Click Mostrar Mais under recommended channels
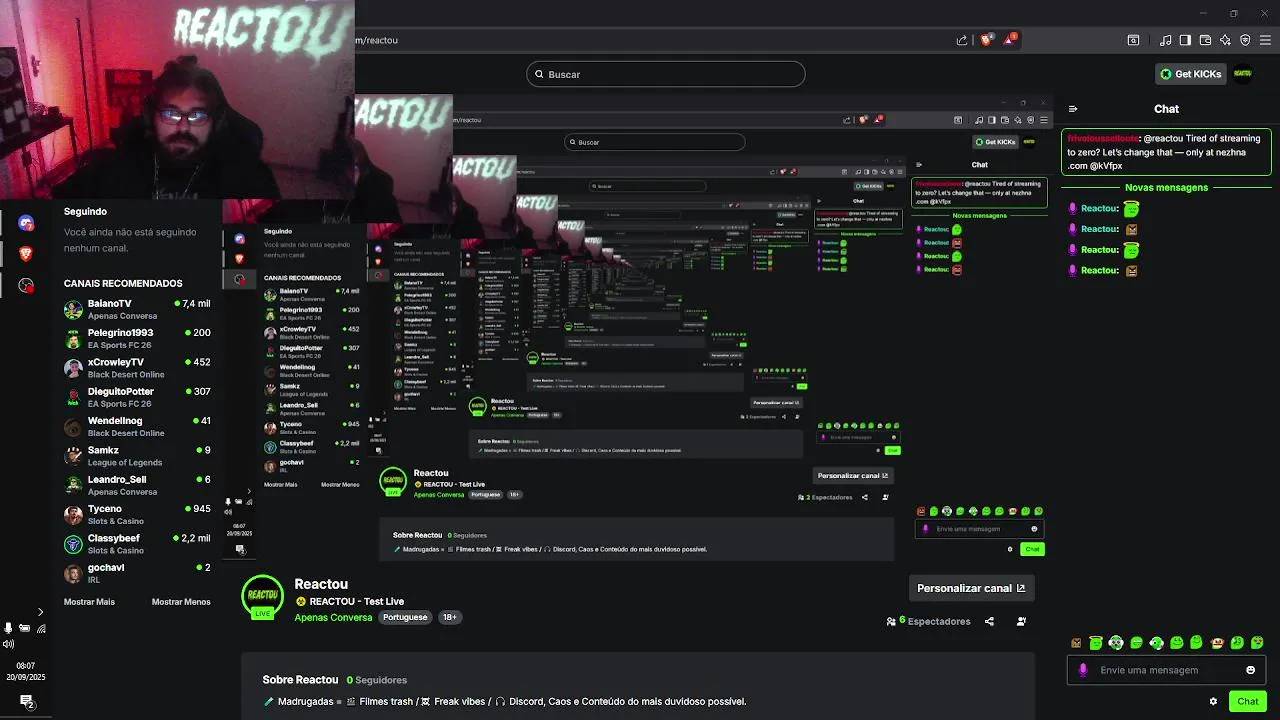This screenshot has height=720, width=1280. [x=89, y=602]
